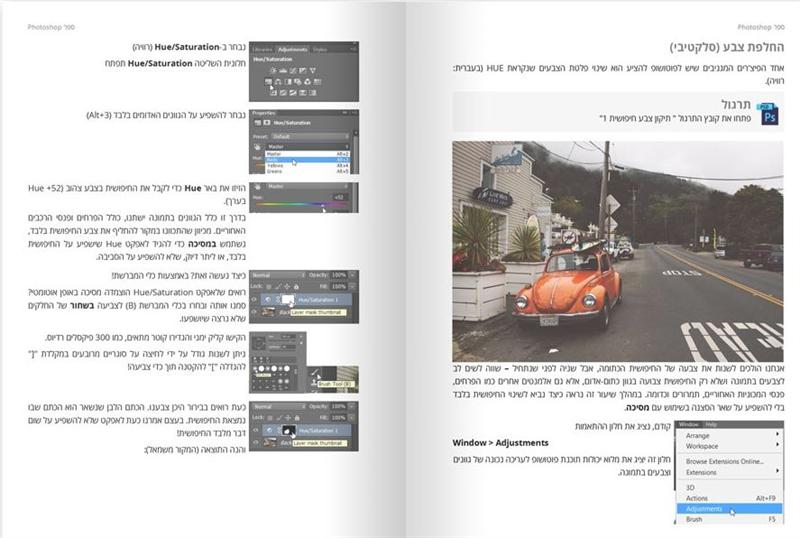Lock position in the black-mask Layers panel
This screenshot has width=800, height=538.
tap(288, 418)
